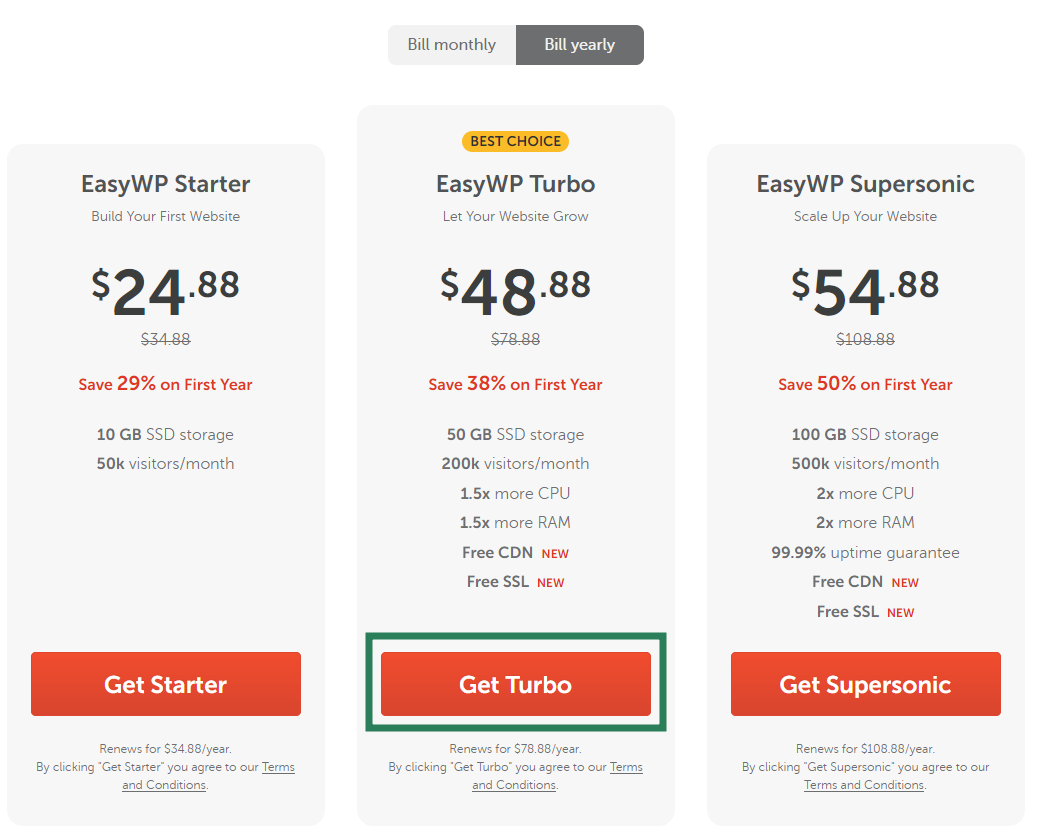The height and width of the screenshot is (834, 1039).
Task: Open Terms and Conditions under Supersonic plan
Action: point(864,785)
